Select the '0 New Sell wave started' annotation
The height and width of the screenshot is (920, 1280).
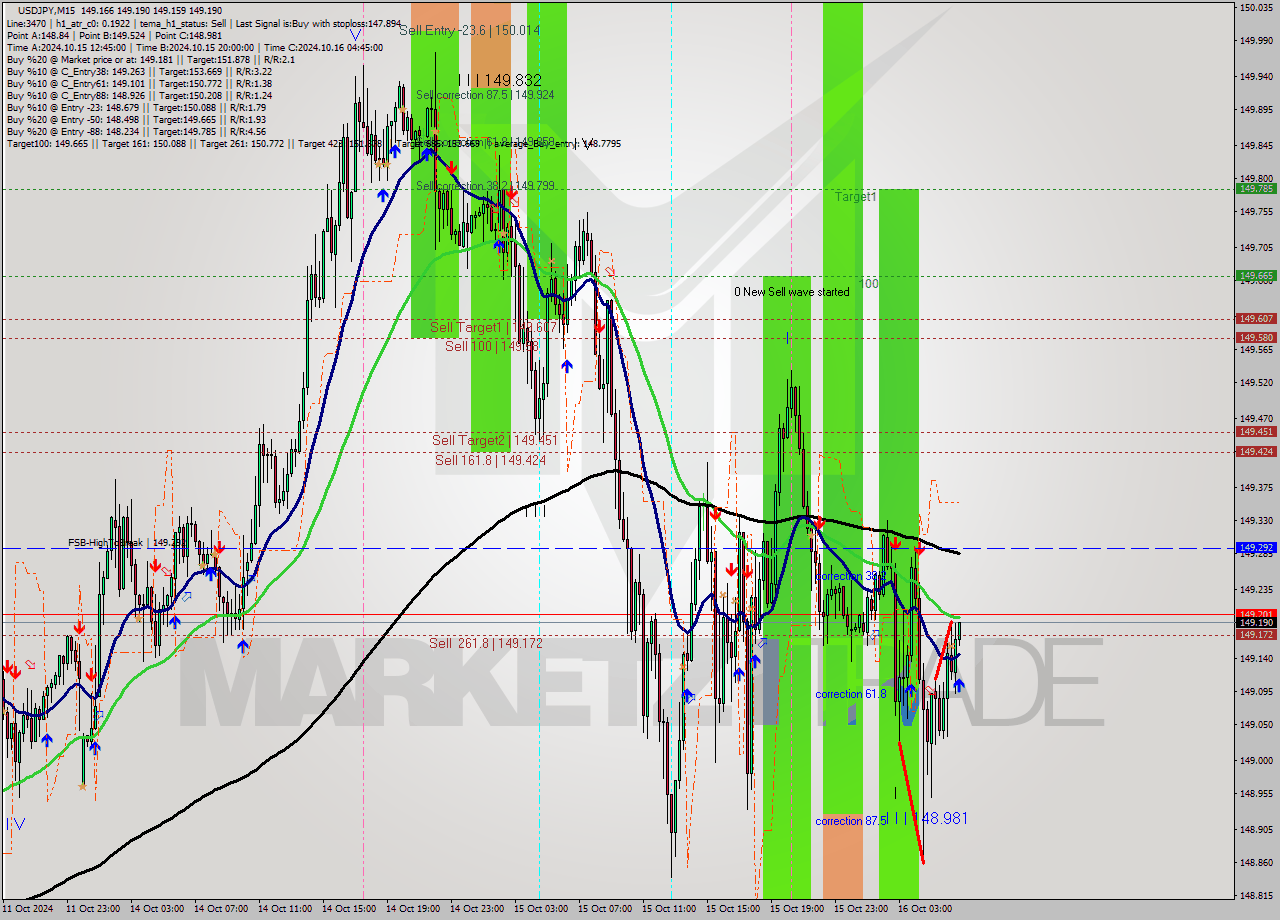pyautogui.click(x=792, y=292)
